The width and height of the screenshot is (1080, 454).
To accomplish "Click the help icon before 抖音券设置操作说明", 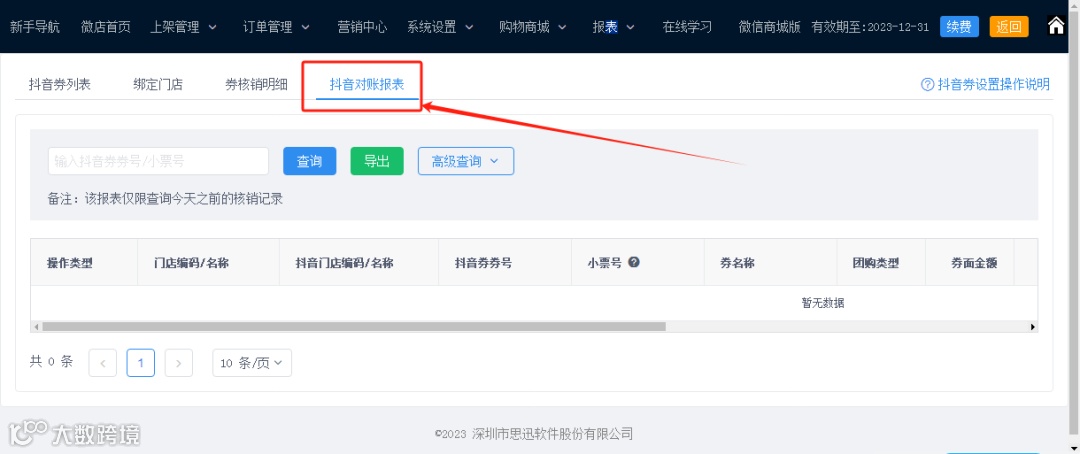I will pos(927,85).
